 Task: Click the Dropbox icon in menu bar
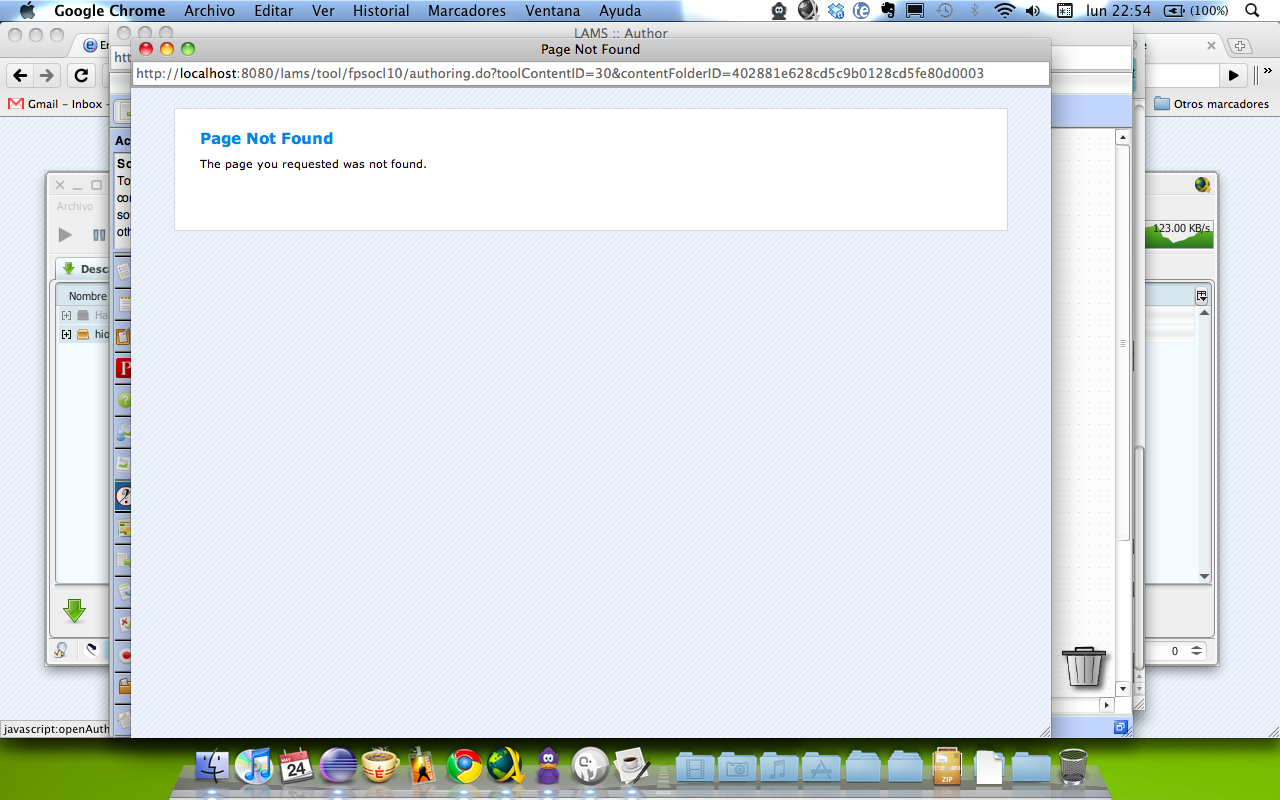835,11
